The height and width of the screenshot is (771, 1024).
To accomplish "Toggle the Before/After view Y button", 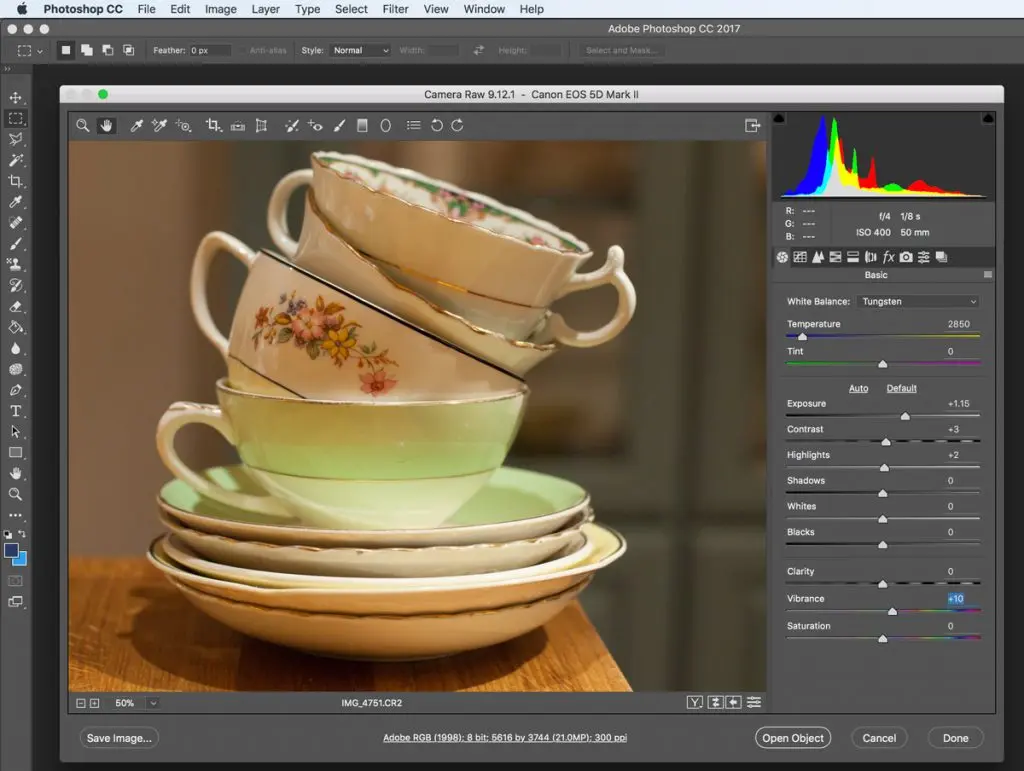I will [695, 703].
